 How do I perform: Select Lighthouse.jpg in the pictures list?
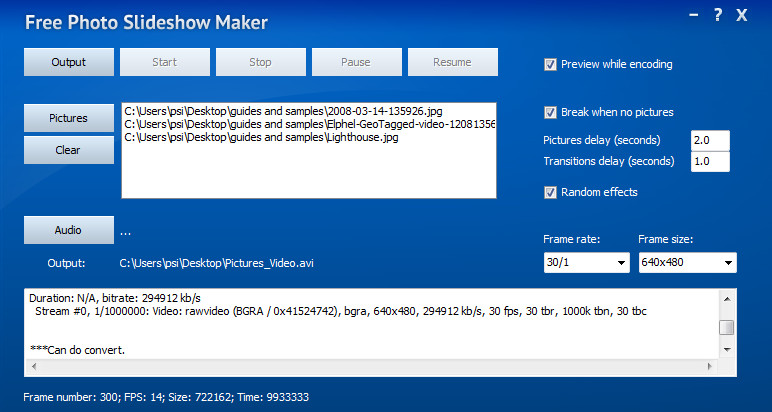[x=309, y=137]
